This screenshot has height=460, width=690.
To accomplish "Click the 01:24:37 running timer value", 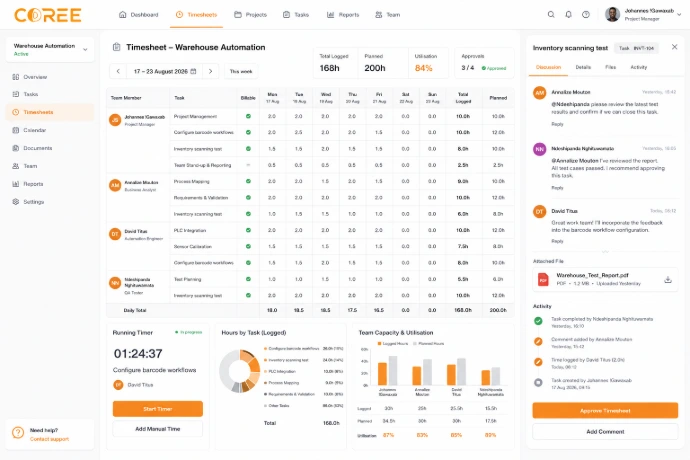I will click(138, 353).
